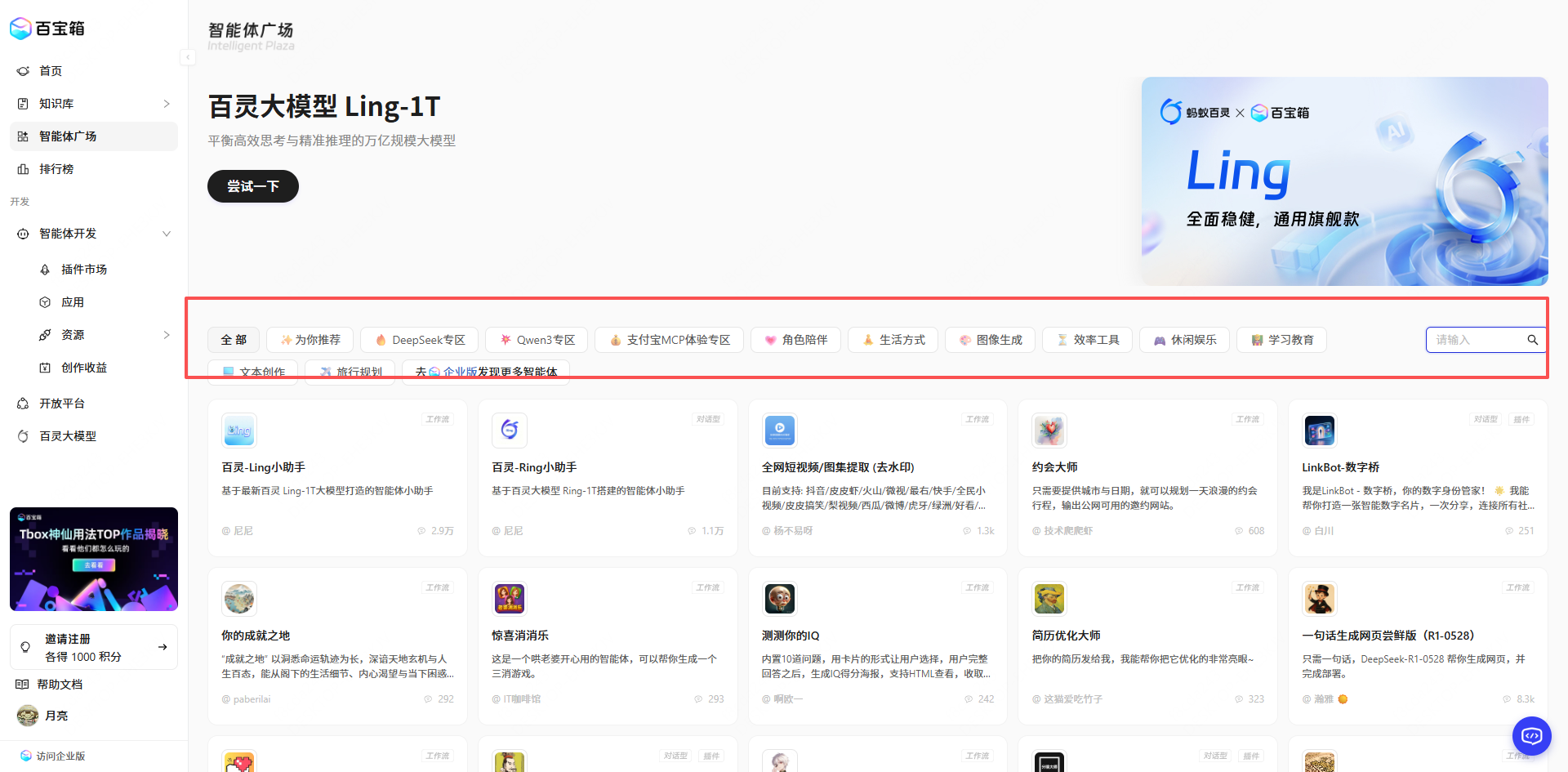Click the 百宝箱 logo at top left

tap(47, 28)
